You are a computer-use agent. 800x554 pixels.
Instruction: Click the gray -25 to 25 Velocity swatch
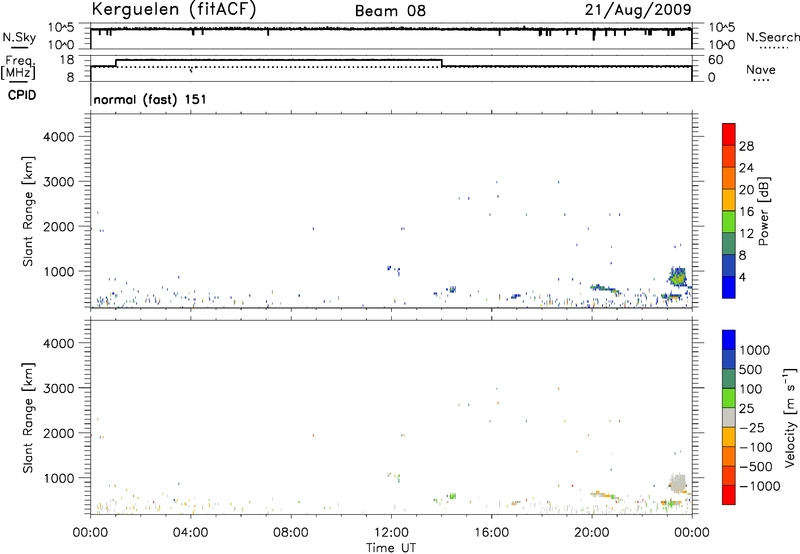(x=729, y=417)
